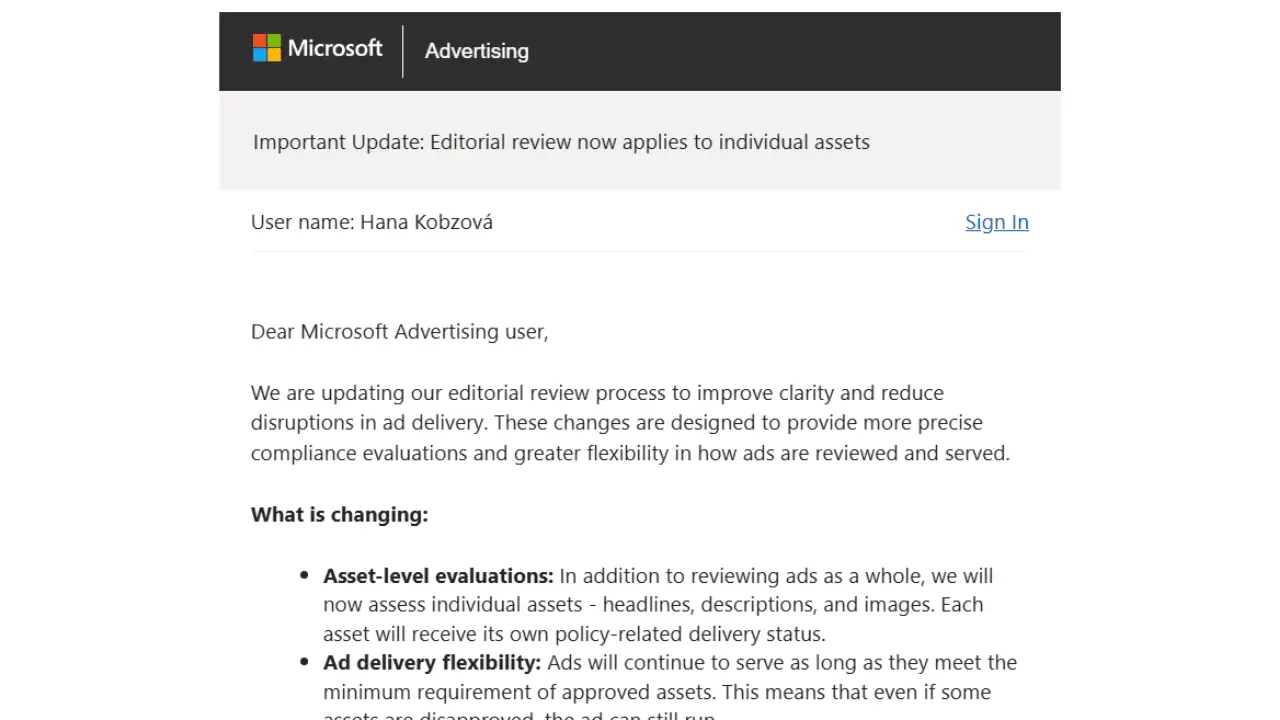The image size is (1280, 720).
Task: Click the separator line under the user name
Action: 640,251
